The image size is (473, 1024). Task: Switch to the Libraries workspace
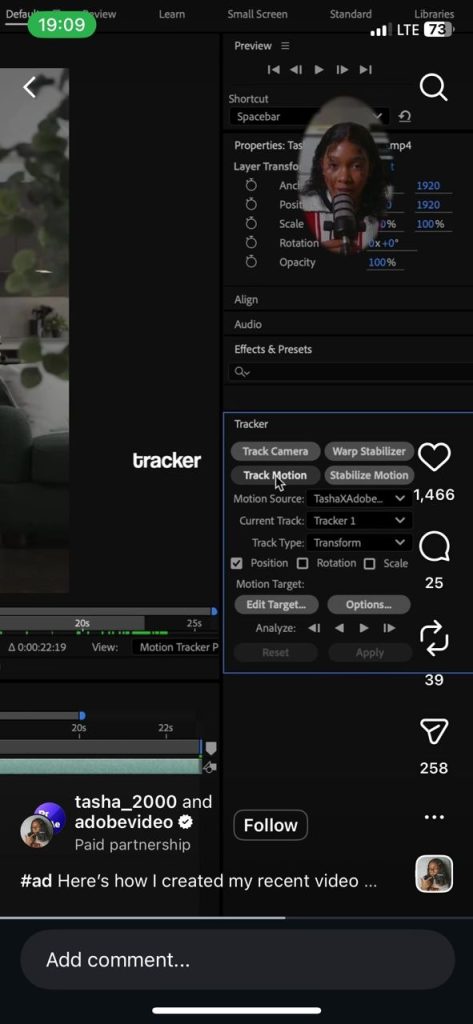tap(434, 14)
